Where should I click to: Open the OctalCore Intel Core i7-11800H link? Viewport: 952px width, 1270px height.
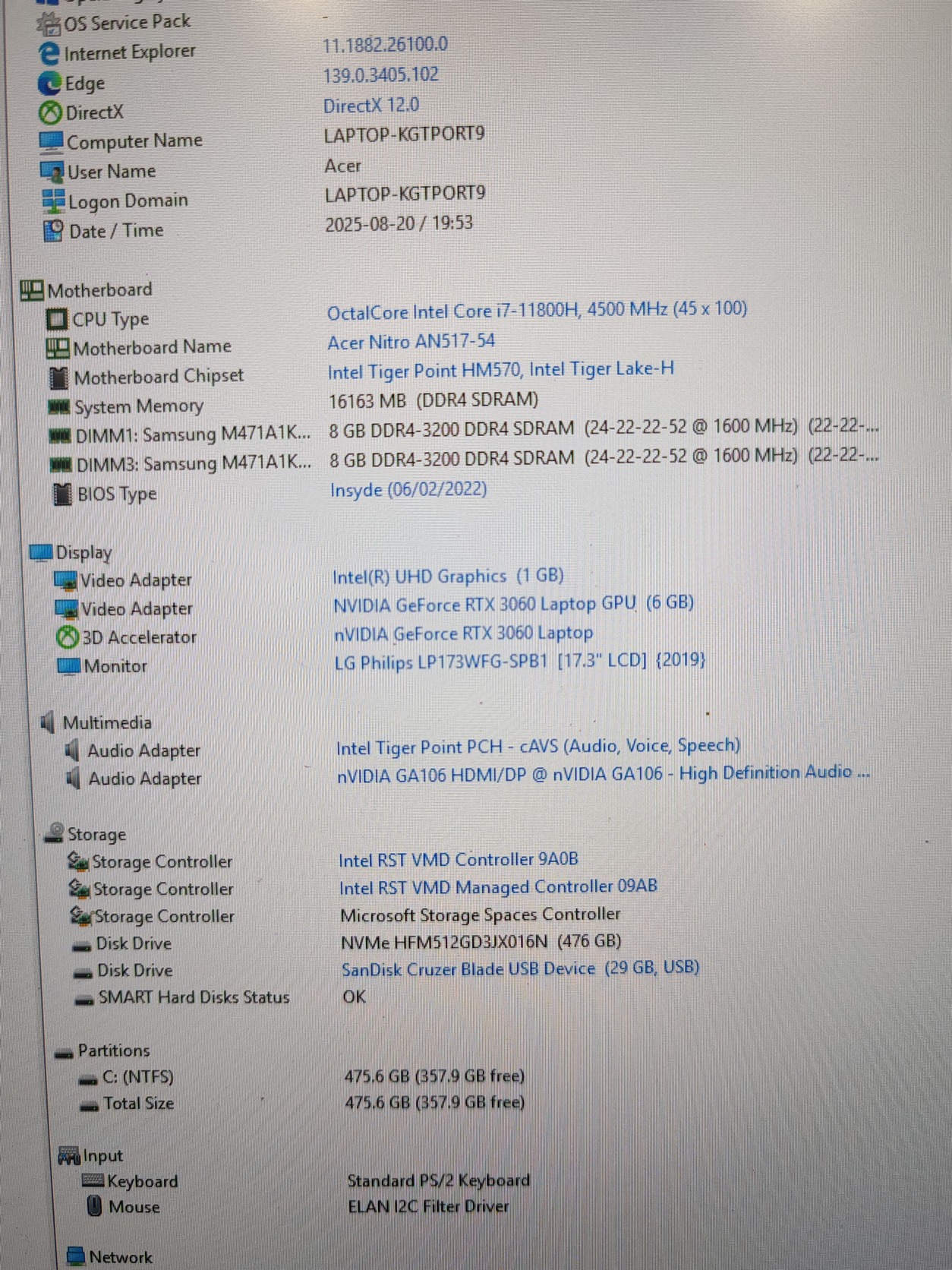pyautogui.click(x=537, y=310)
